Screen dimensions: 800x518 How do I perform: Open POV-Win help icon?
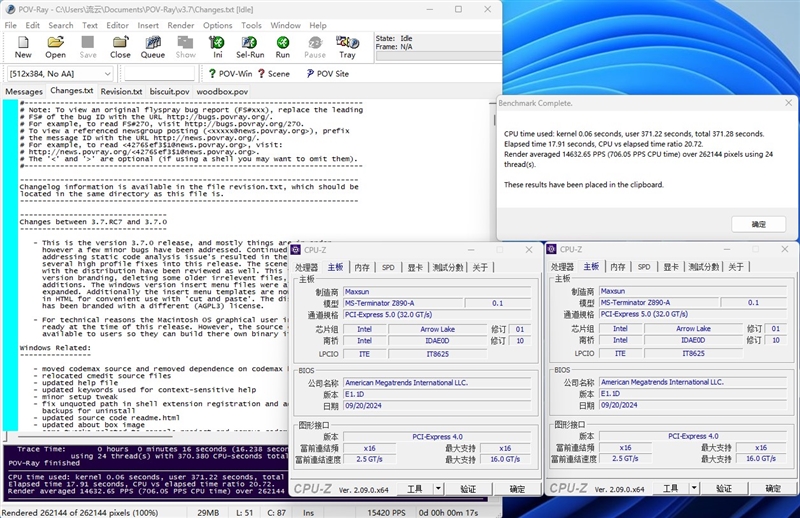[212, 73]
